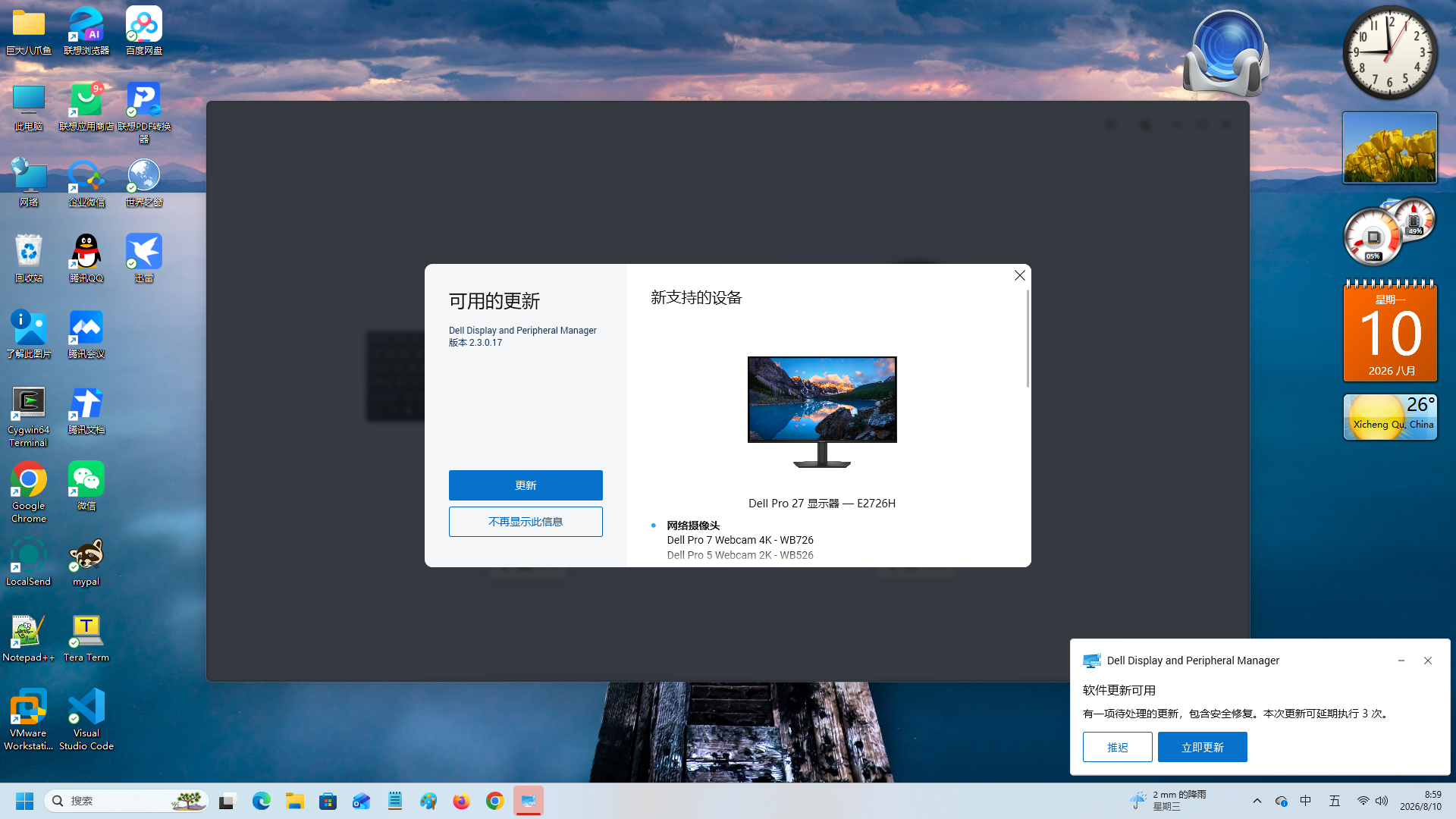Dismiss the 软件更新可用 notification with its X
This screenshot has width=1456, height=819.
tap(1428, 661)
